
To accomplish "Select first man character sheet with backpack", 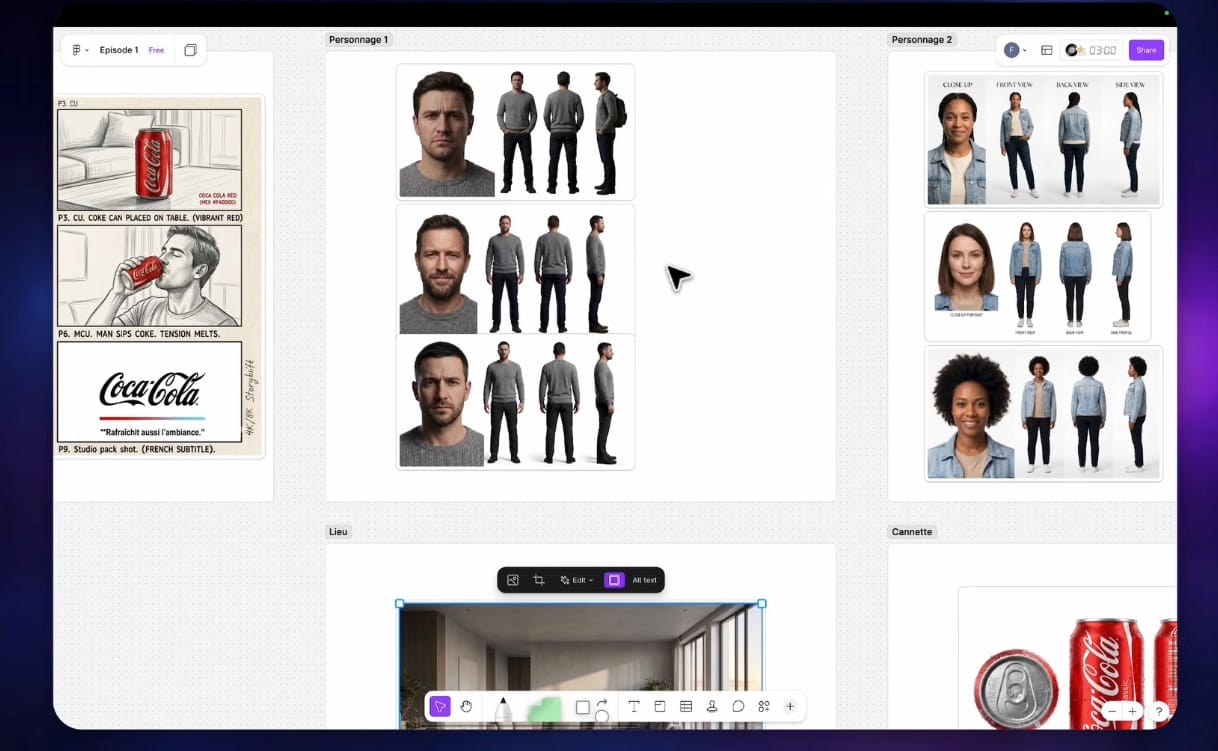I will pyautogui.click(x=515, y=132).
